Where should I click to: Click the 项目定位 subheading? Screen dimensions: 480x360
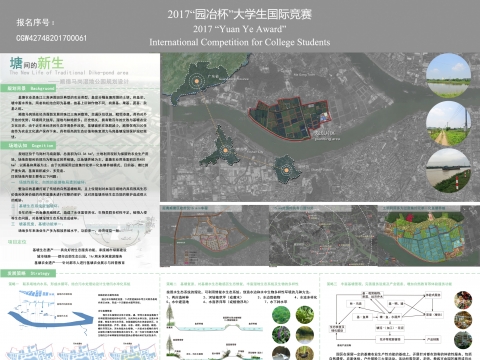pyautogui.click(x=17, y=242)
